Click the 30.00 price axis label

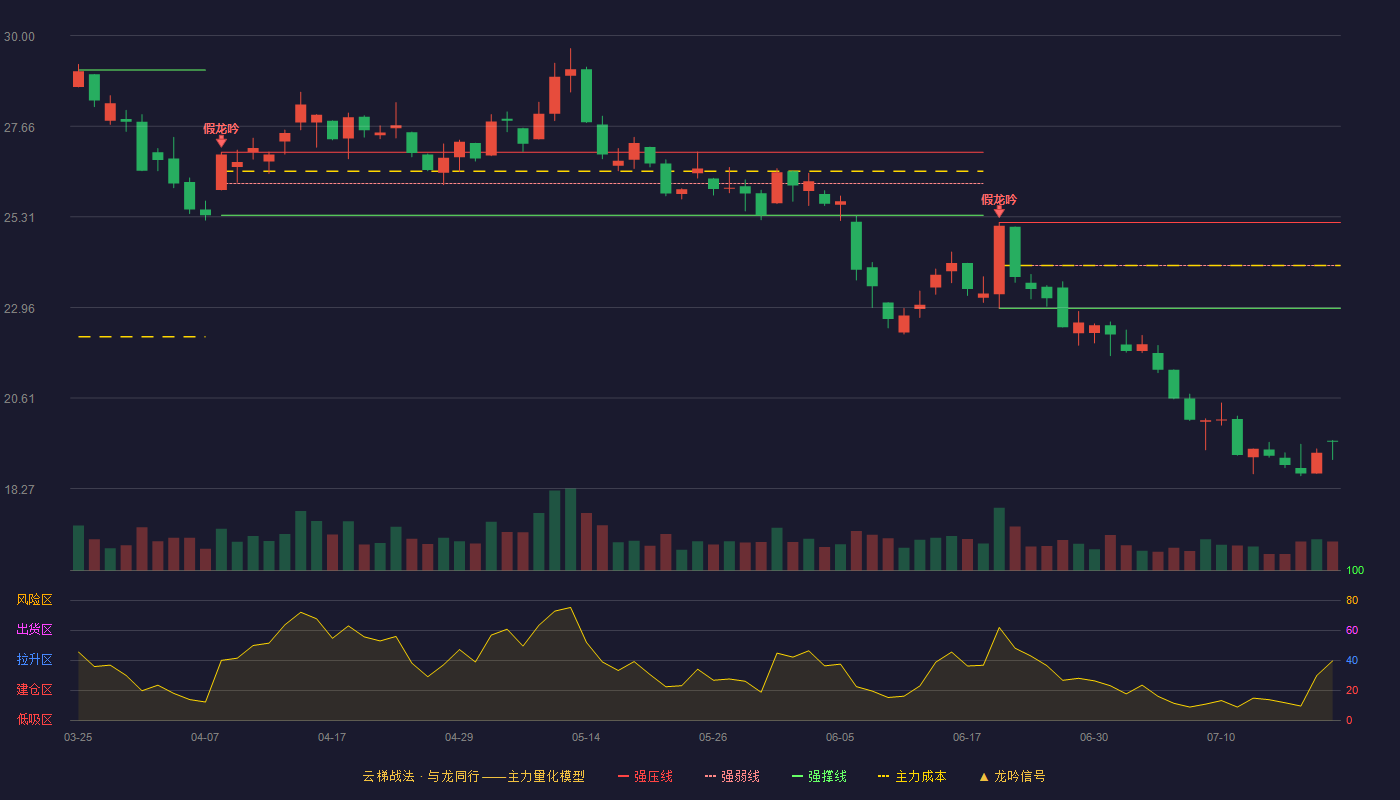[19, 37]
